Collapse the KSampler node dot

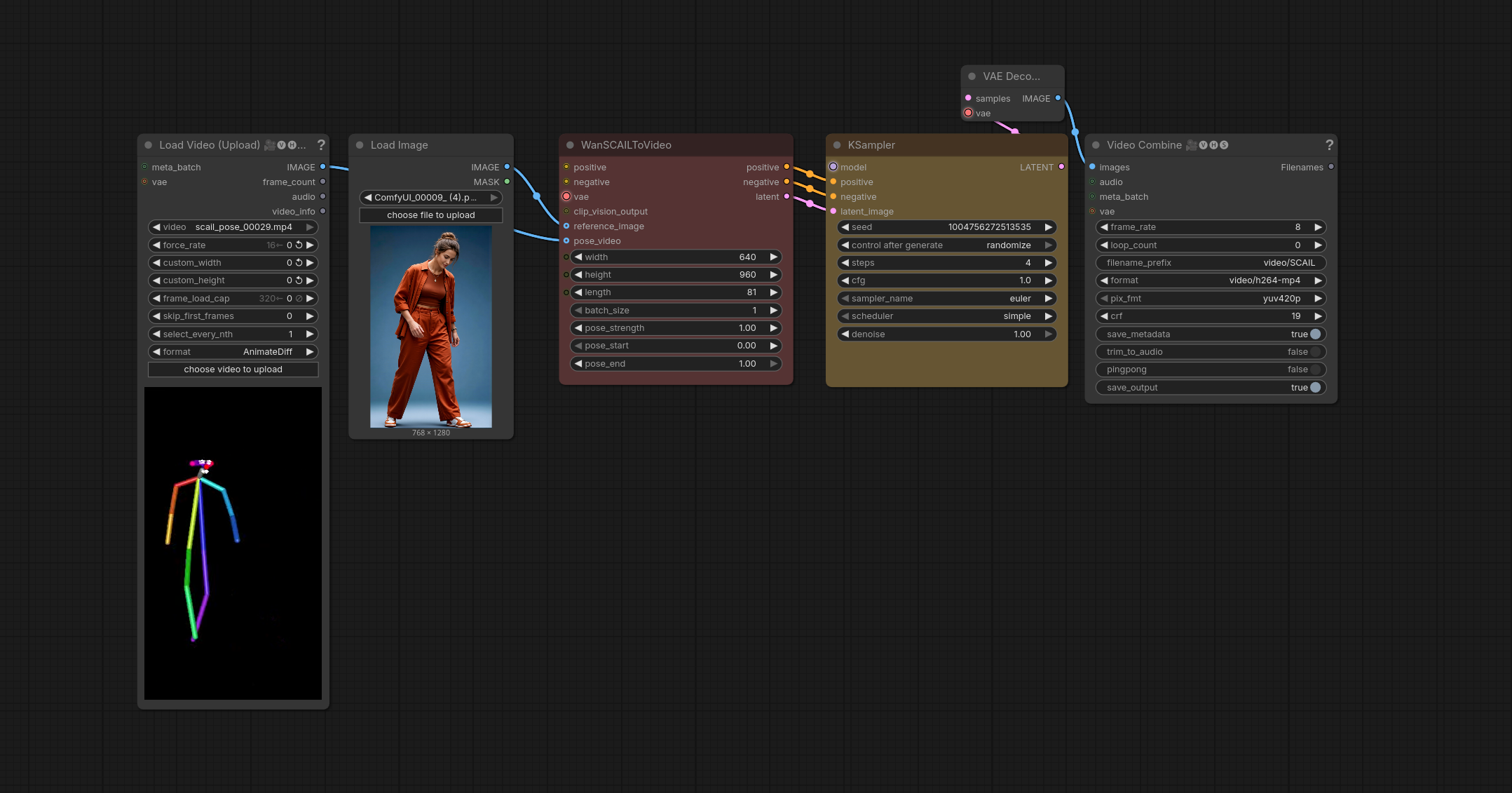tap(837, 145)
